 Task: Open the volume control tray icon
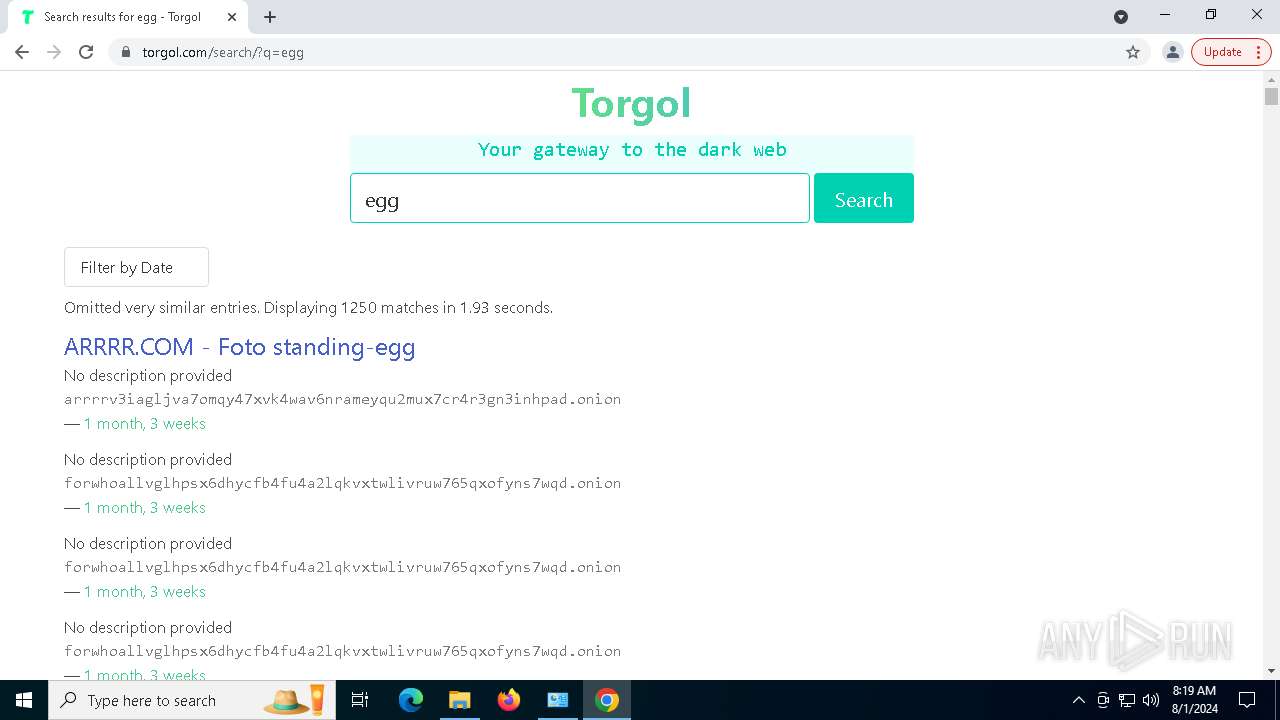(1151, 700)
